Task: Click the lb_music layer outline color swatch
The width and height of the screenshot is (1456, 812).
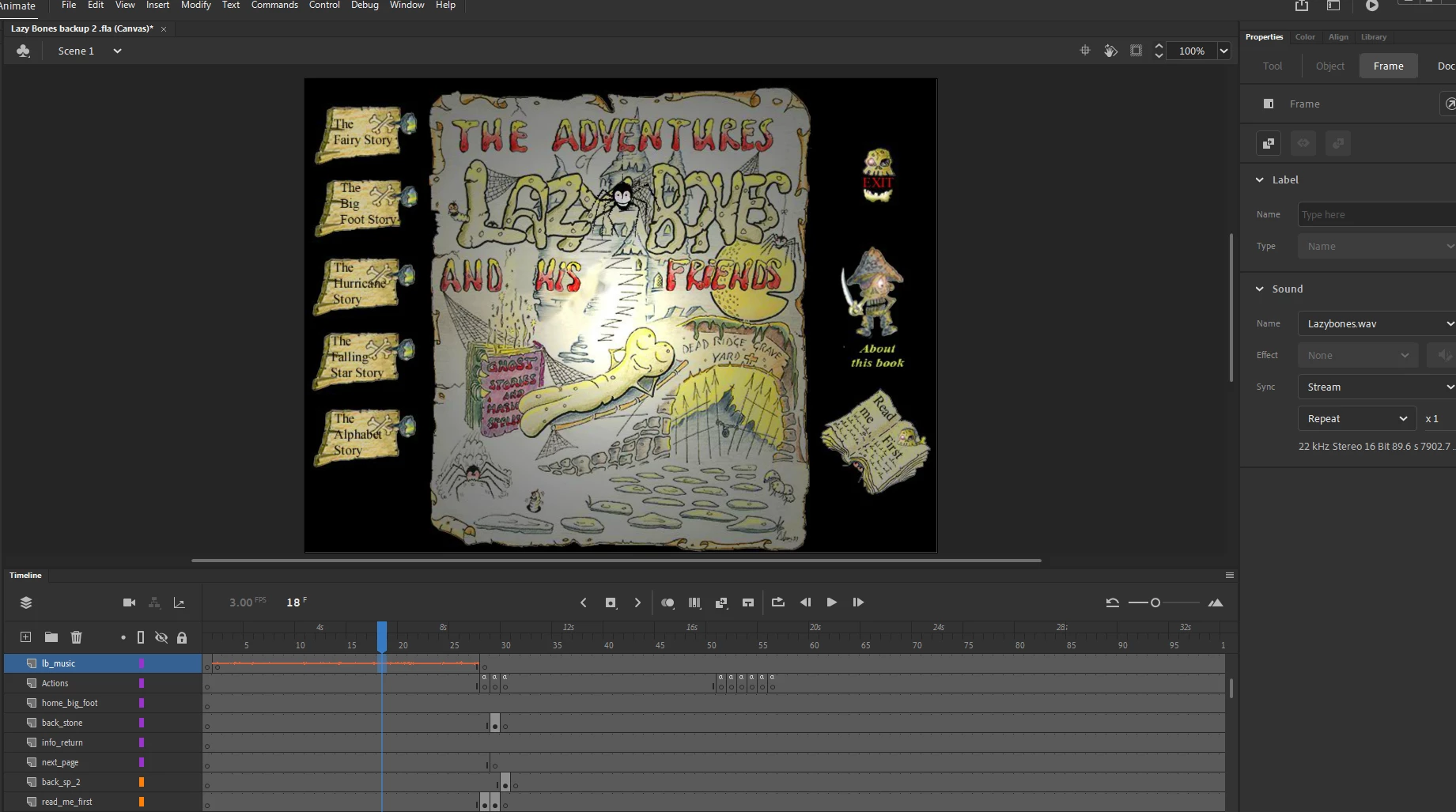Action: tap(142, 663)
